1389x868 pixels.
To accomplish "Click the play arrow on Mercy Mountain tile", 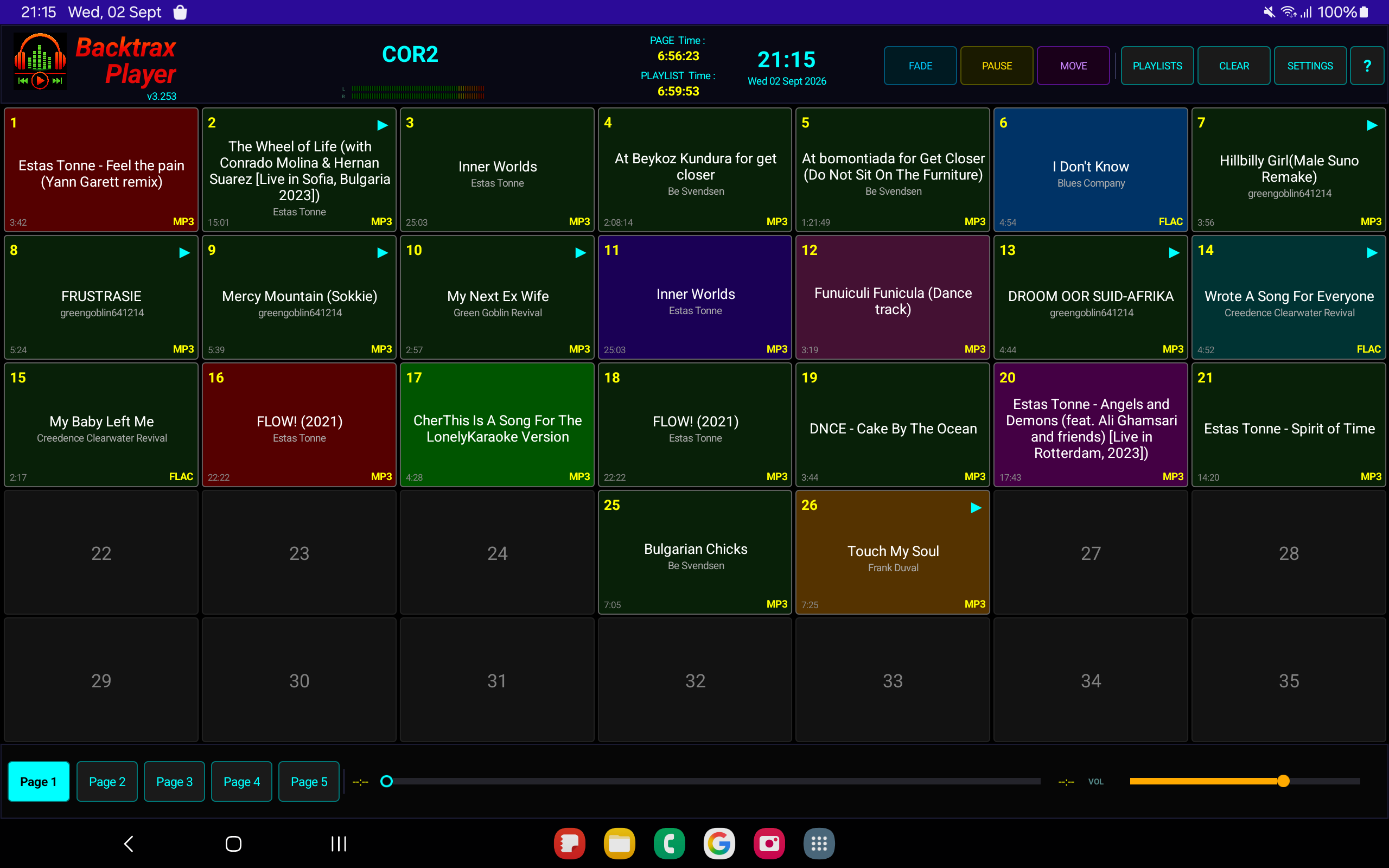I will (x=383, y=253).
